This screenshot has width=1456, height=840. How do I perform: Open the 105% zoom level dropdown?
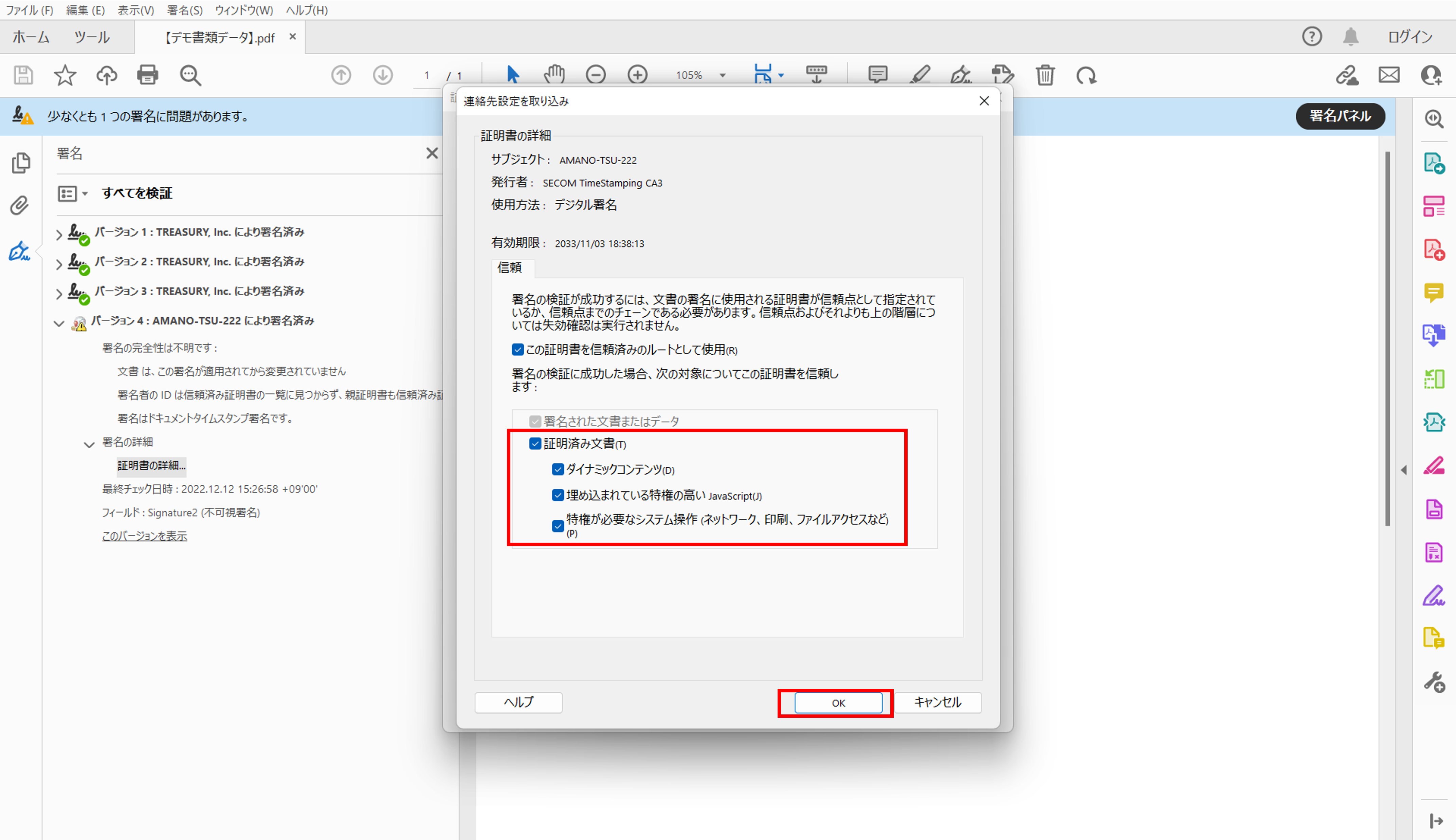coord(723,76)
